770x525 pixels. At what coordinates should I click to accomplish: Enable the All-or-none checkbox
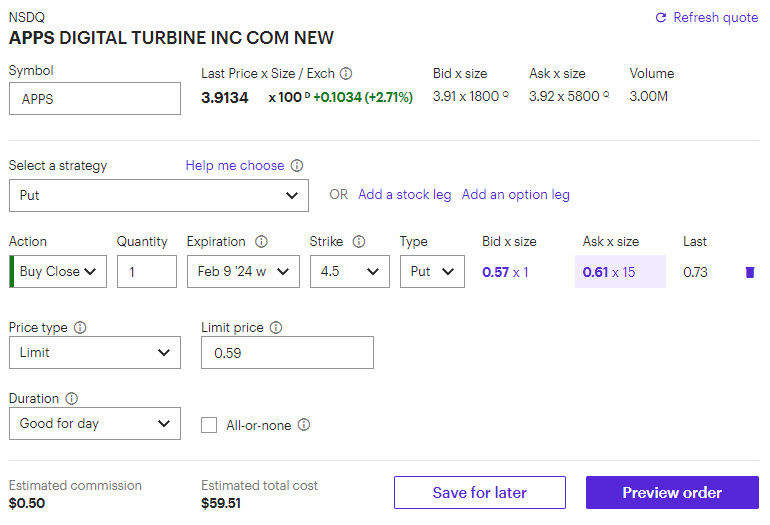pos(209,425)
